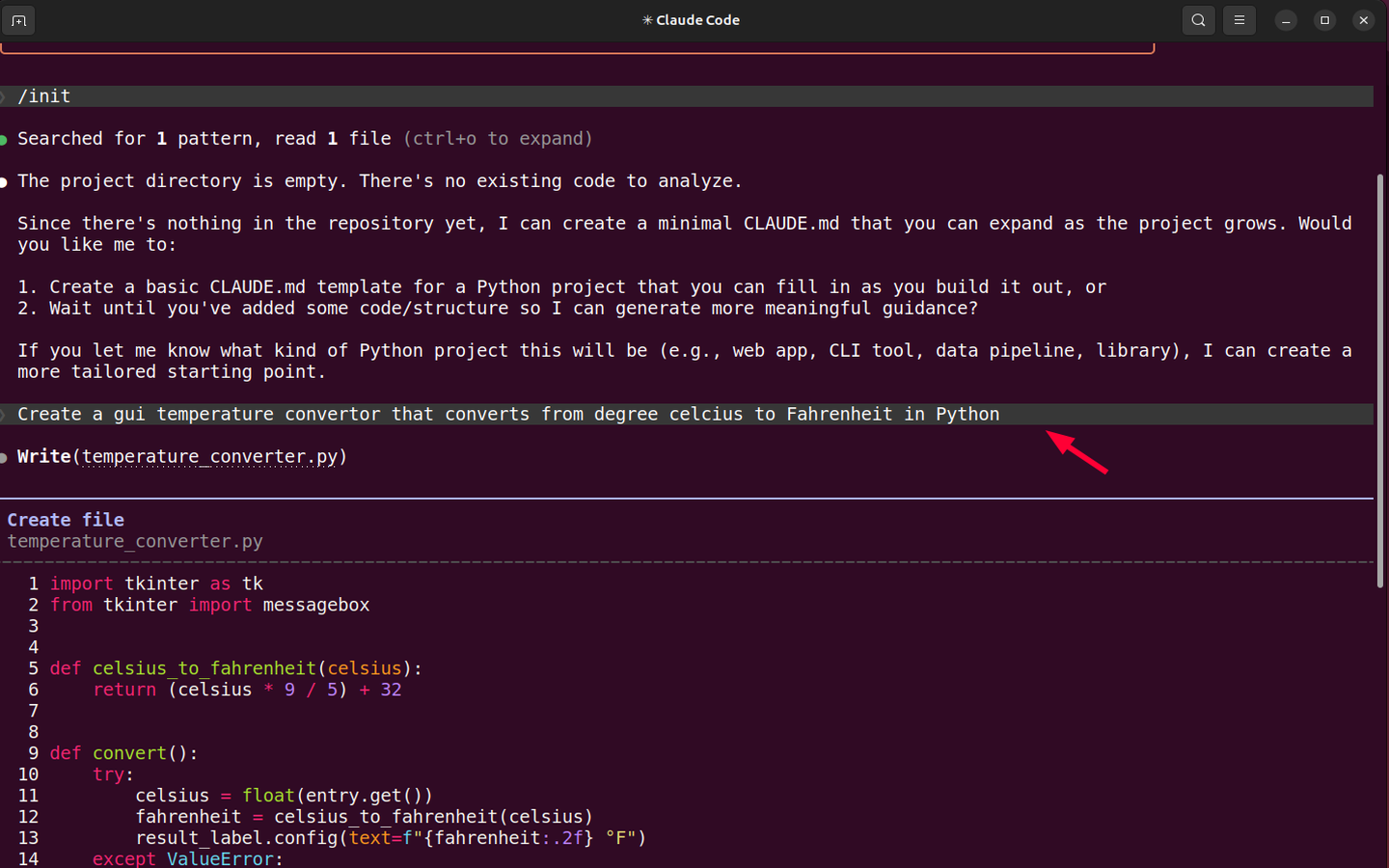This screenshot has width=1389, height=868.
Task: Open the hamburger menu
Action: point(1239,19)
